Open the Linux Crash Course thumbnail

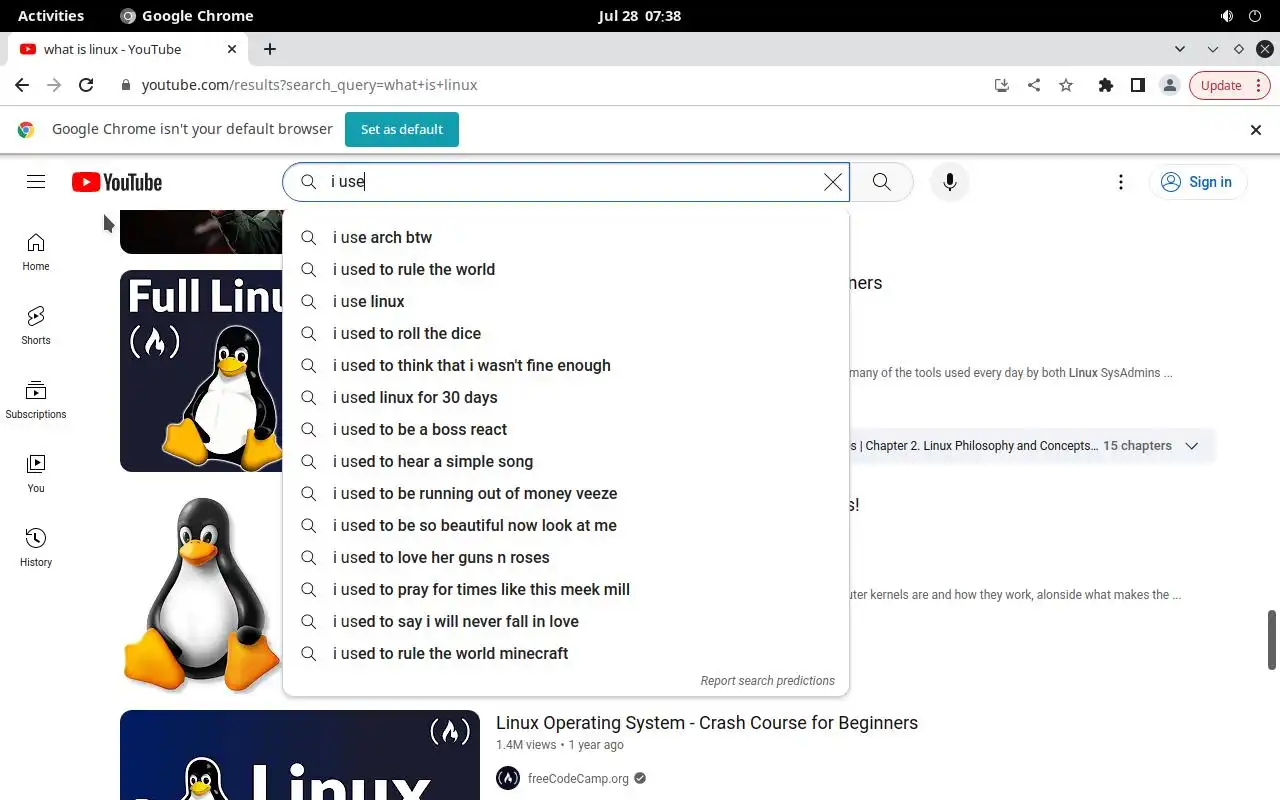(300, 755)
